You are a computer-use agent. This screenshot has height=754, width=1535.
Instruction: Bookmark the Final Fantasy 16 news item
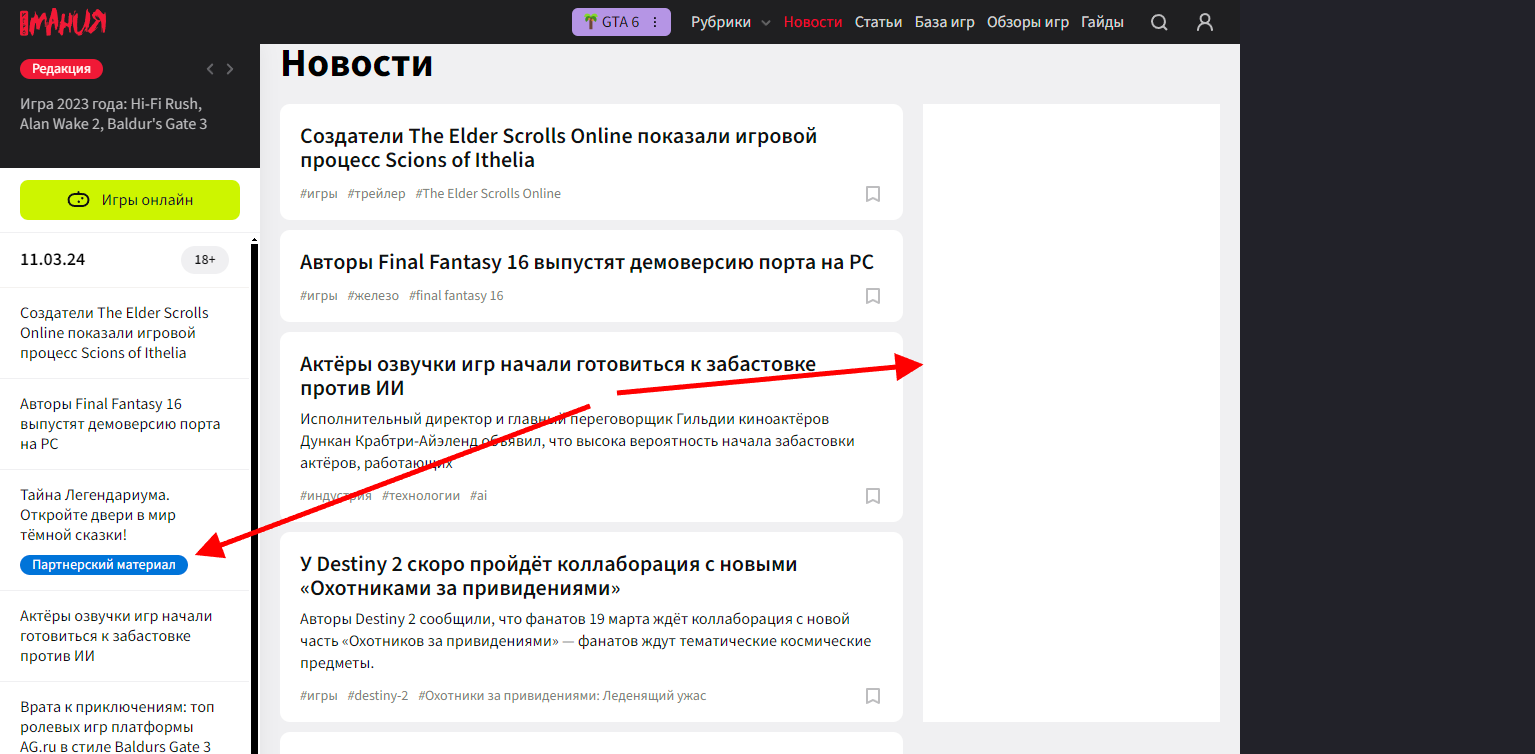coord(872,296)
